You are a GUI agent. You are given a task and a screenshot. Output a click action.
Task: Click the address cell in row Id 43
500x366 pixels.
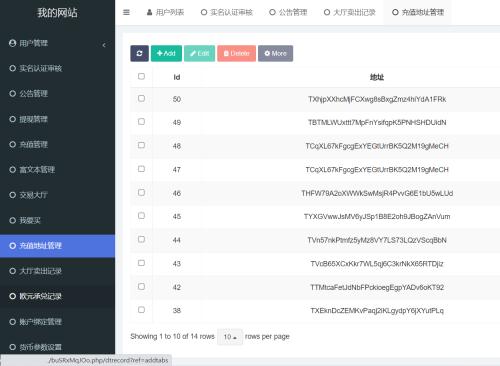(x=377, y=264)
